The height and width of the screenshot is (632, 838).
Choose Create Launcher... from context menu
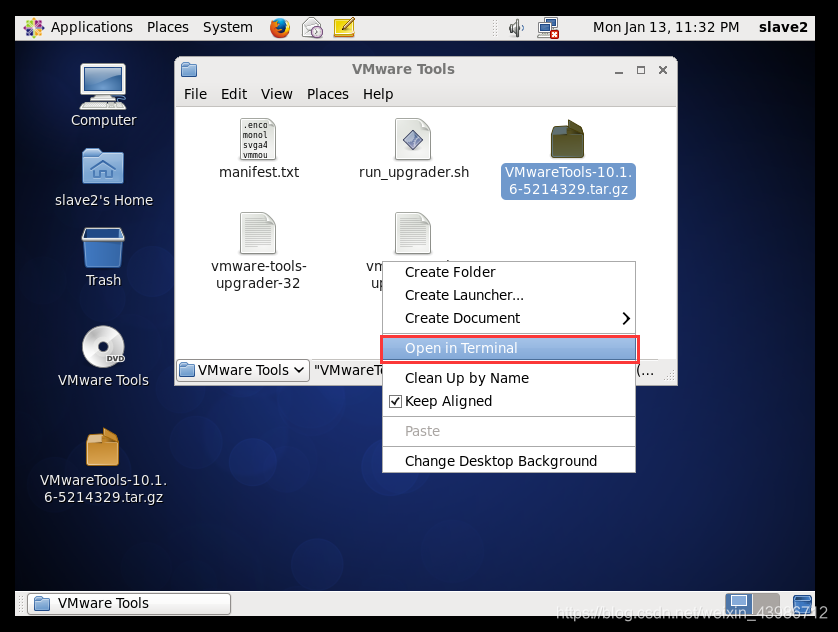click(x=508, y=295)
